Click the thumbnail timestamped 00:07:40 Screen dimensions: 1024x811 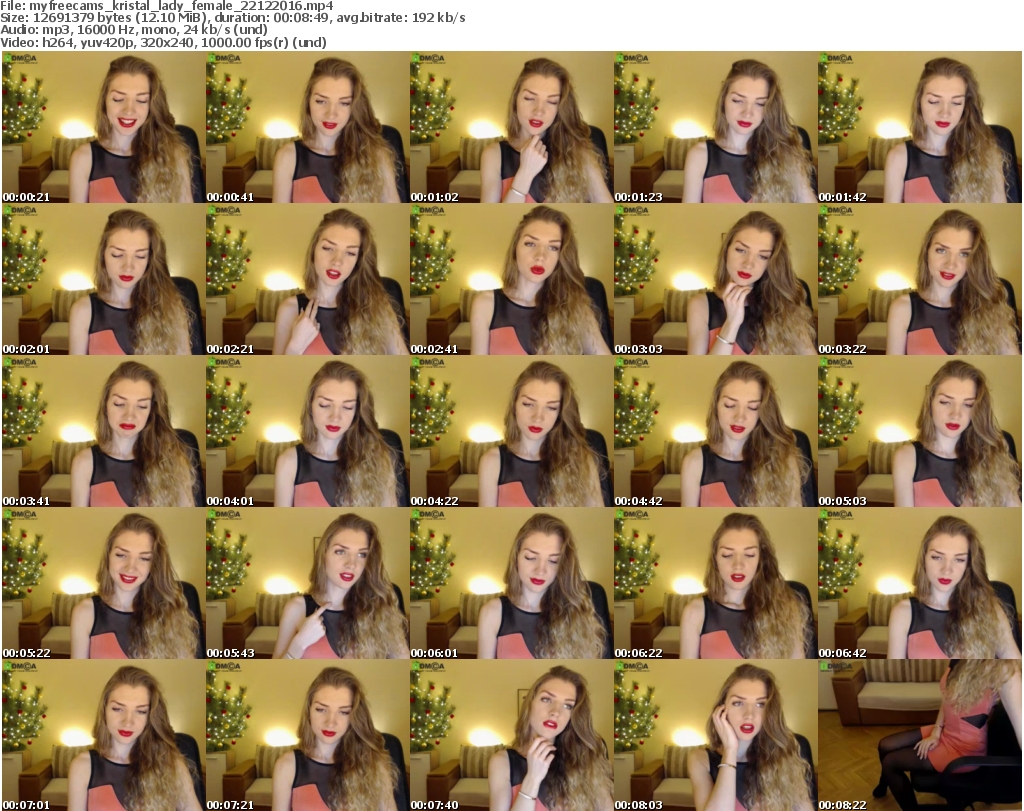coord(511,737)
